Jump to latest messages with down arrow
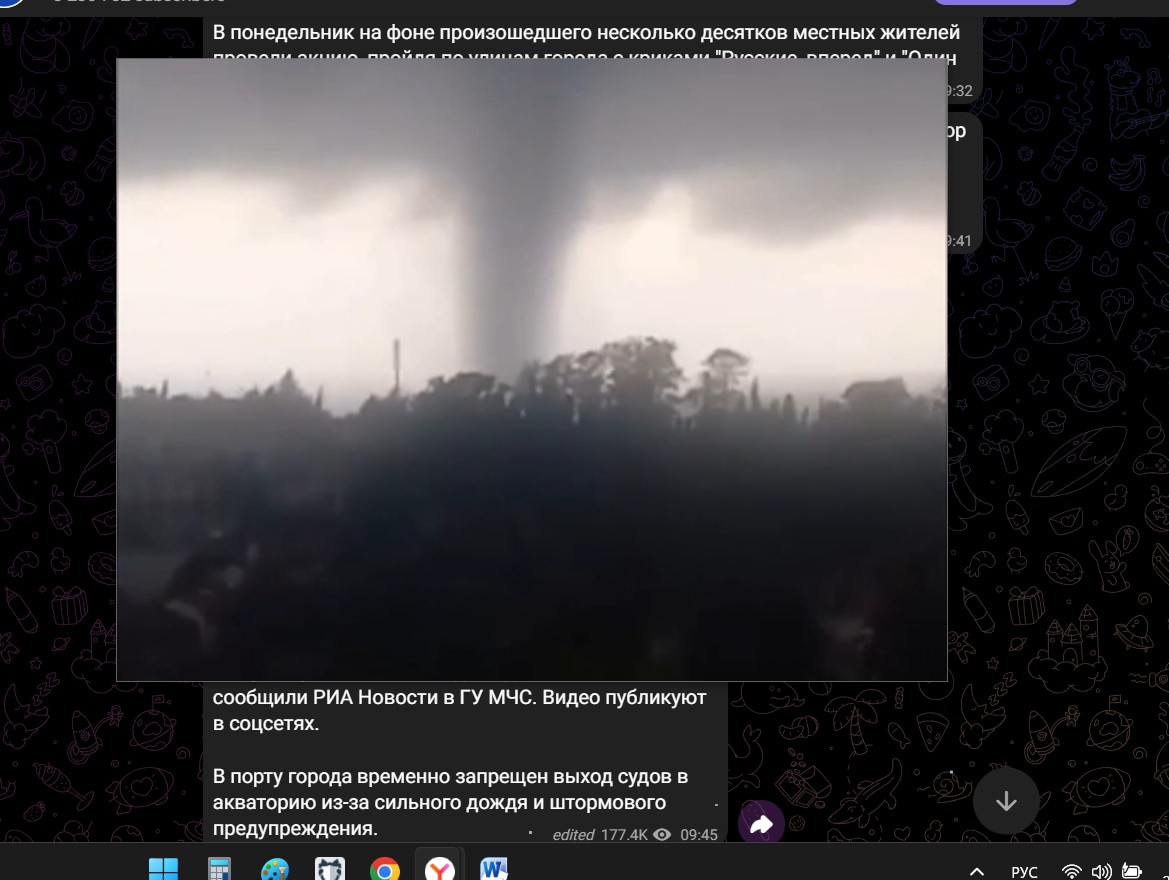Screen dimensions: 1169x880 (1006, 801)
